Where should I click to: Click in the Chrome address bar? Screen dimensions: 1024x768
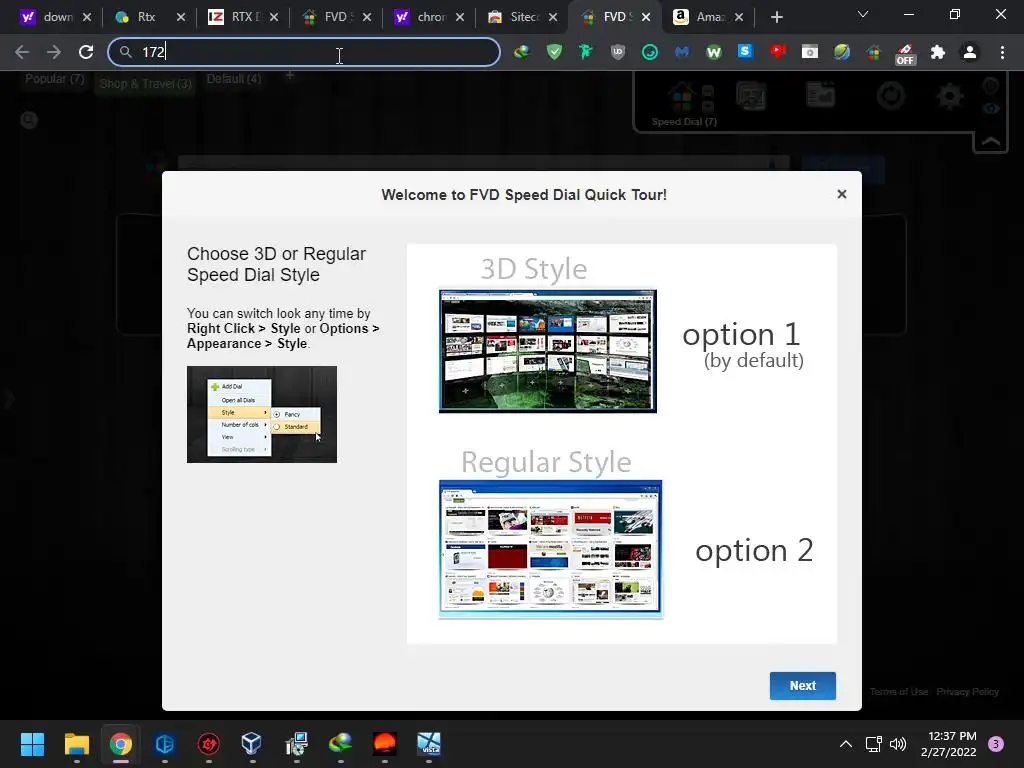pyautogui.click(x=304, y=52)
